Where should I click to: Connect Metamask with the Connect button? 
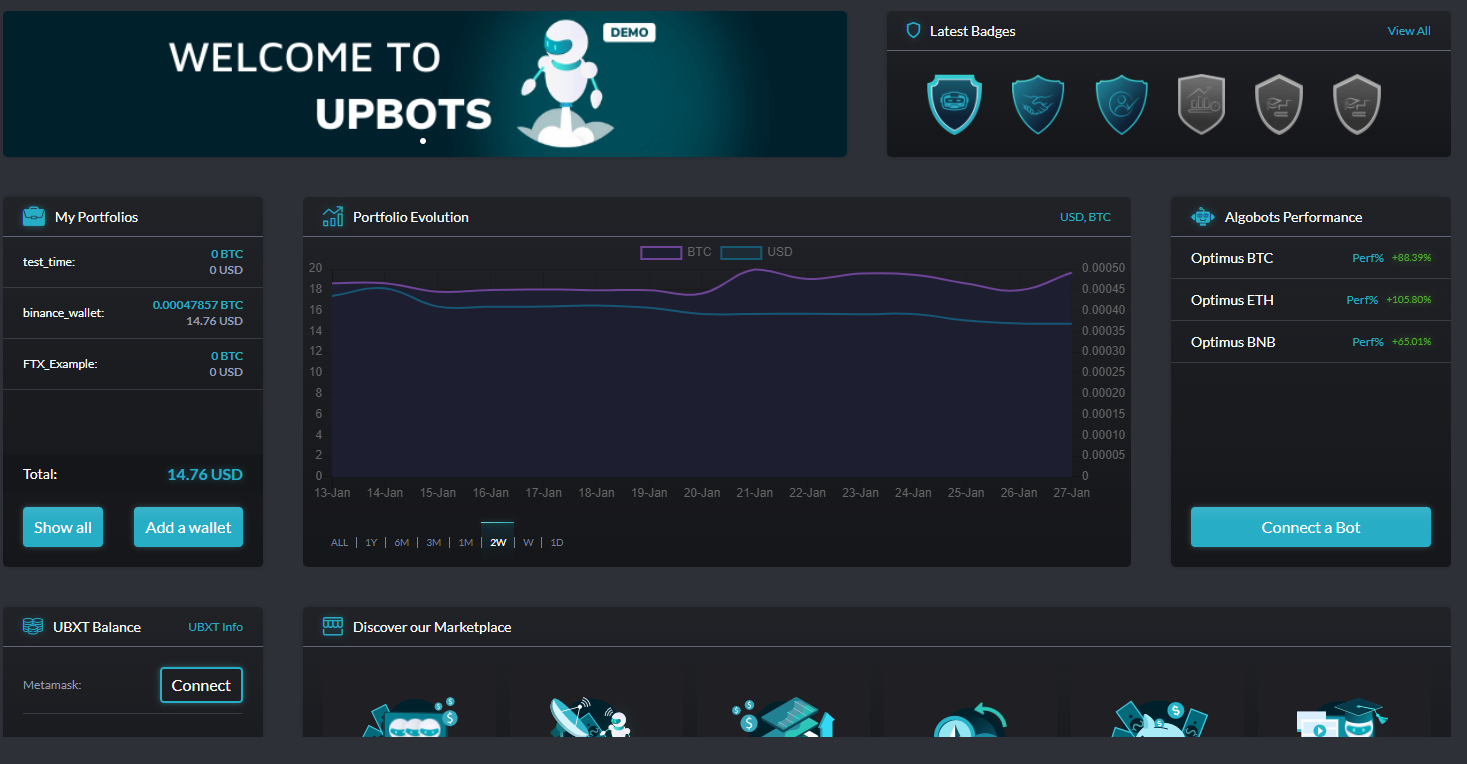pos(201,685)
